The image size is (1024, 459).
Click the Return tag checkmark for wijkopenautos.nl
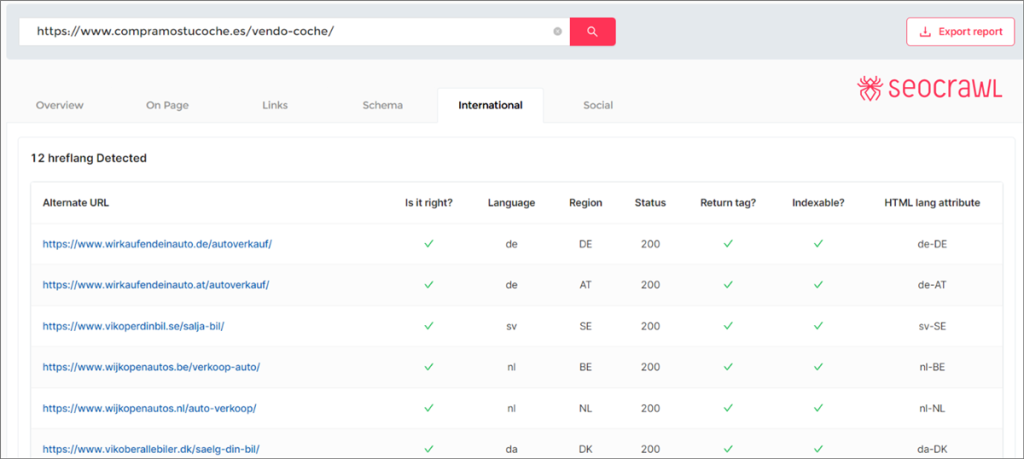[x=728, y=408]
